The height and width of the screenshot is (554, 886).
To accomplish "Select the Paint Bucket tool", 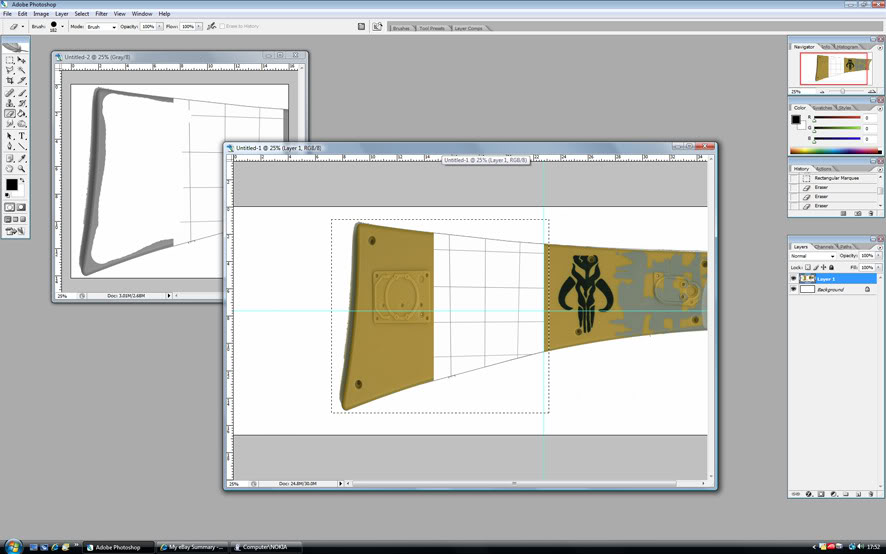I will (21, 113).
